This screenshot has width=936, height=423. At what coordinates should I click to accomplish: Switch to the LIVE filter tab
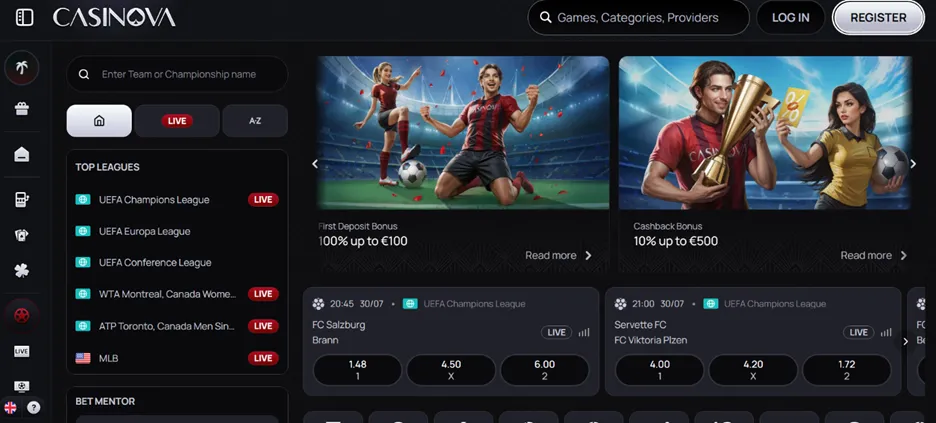click(x=177, y=121)
